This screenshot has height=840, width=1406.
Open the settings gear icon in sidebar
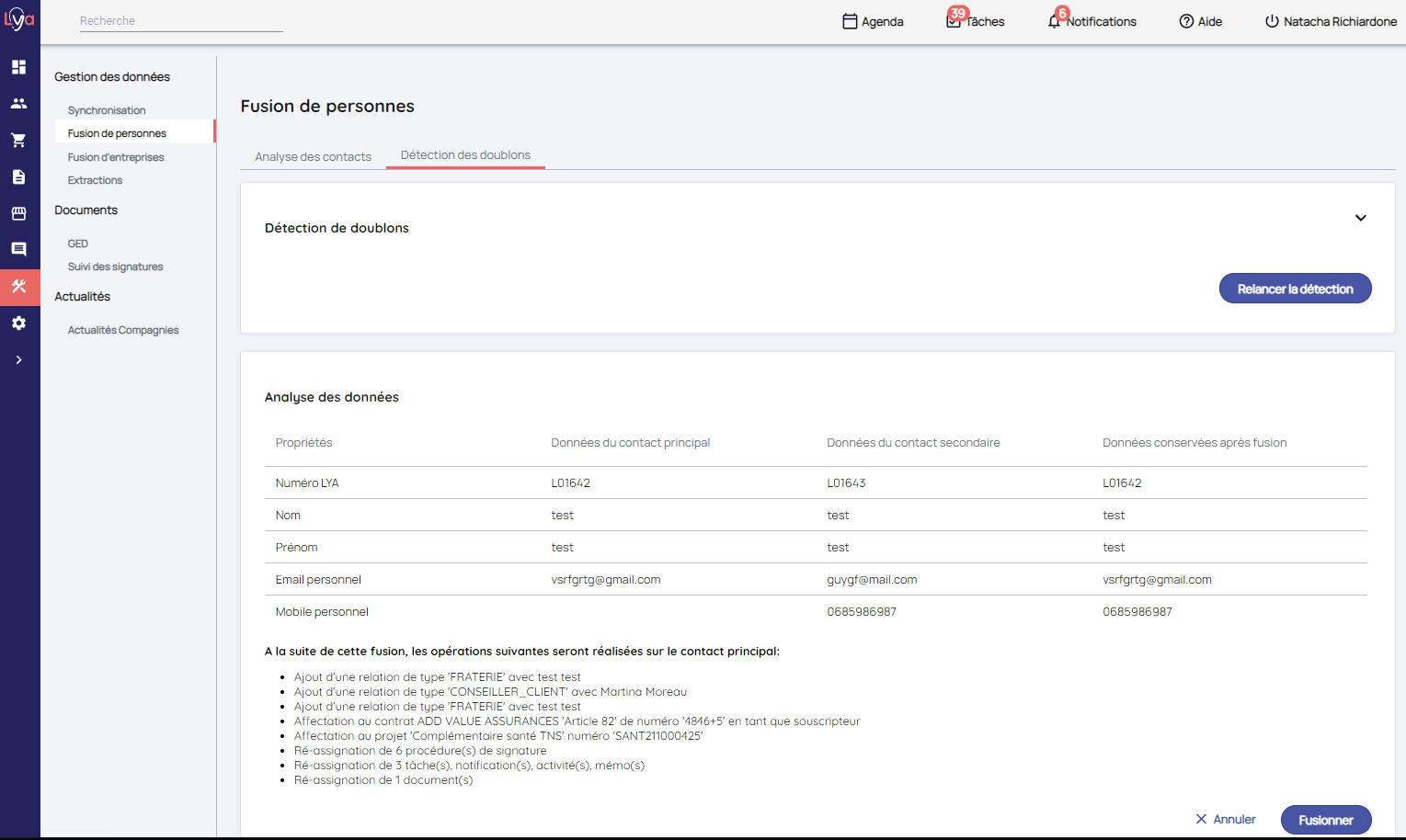coord(18,324)
